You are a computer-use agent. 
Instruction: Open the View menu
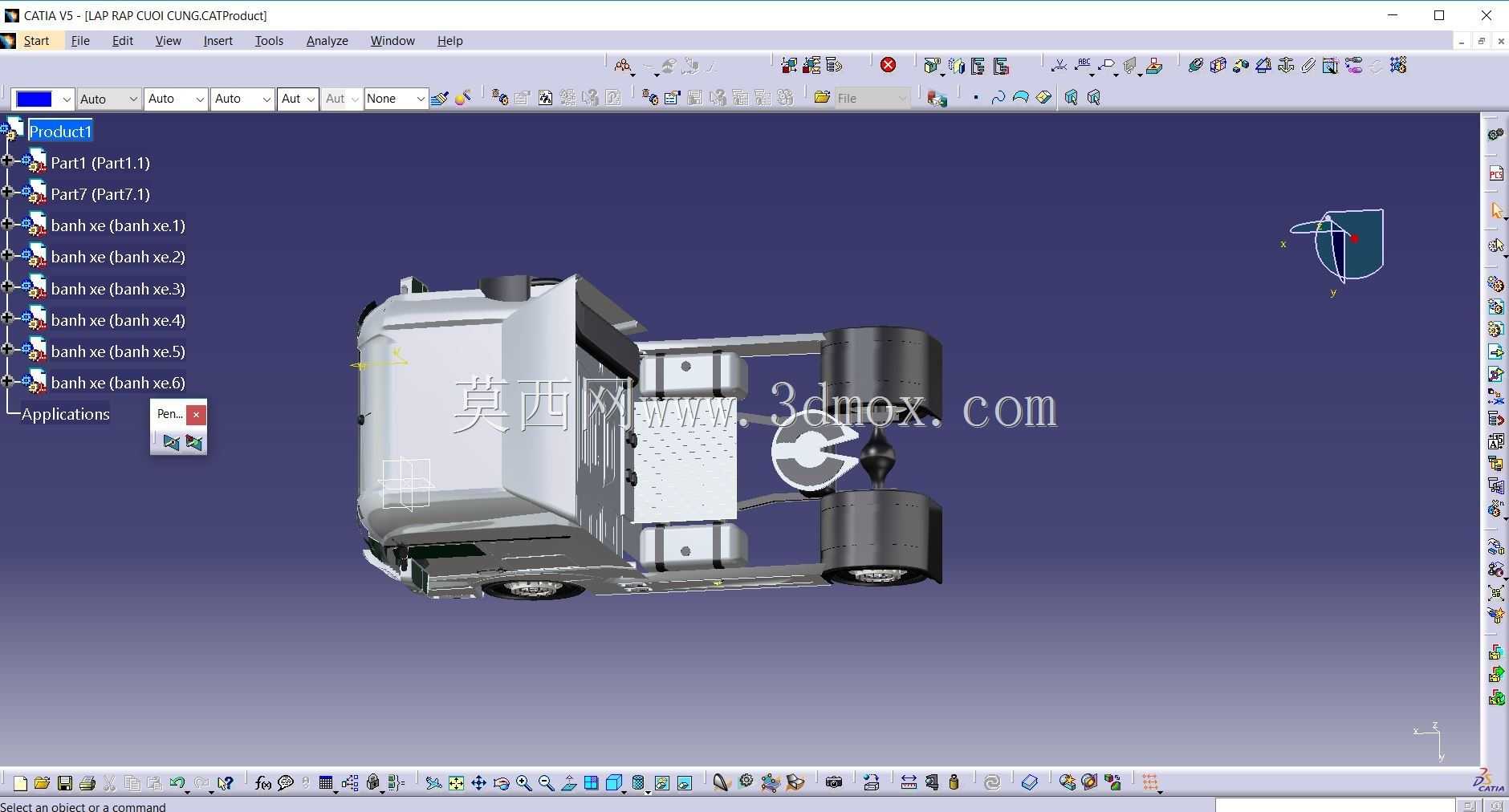click(169, 41)
